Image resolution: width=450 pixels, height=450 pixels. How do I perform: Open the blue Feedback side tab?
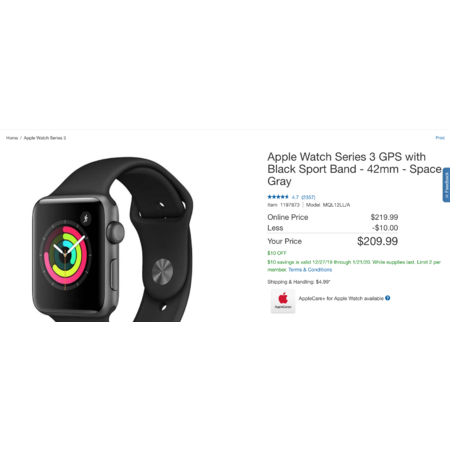click(x=446, y=185)
